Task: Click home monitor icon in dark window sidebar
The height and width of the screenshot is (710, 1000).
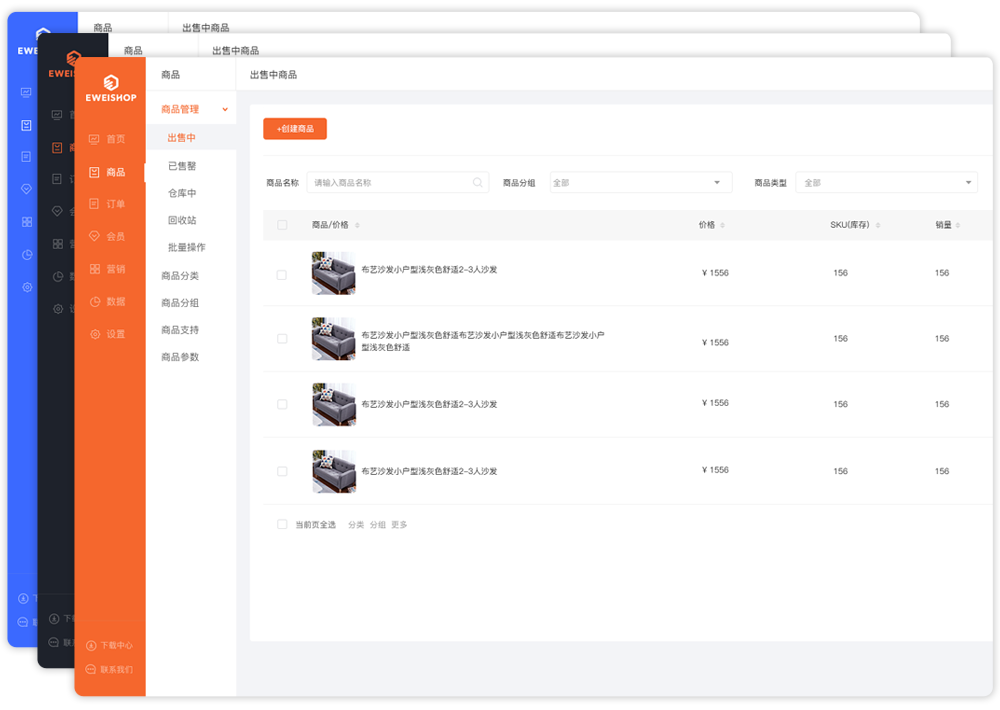Action: point(57,115)
